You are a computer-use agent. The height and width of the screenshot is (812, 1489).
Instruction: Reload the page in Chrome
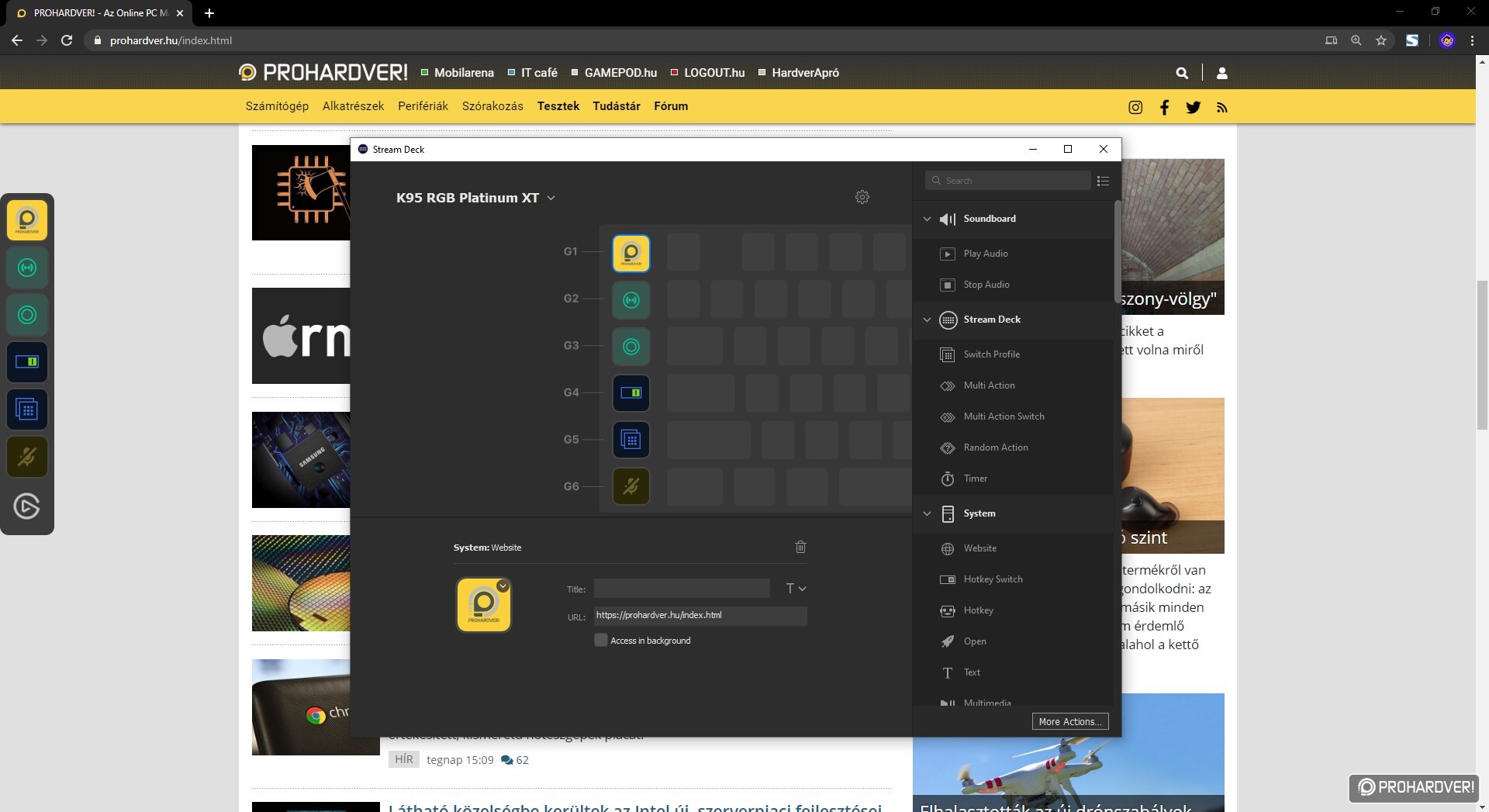[67, 40]
